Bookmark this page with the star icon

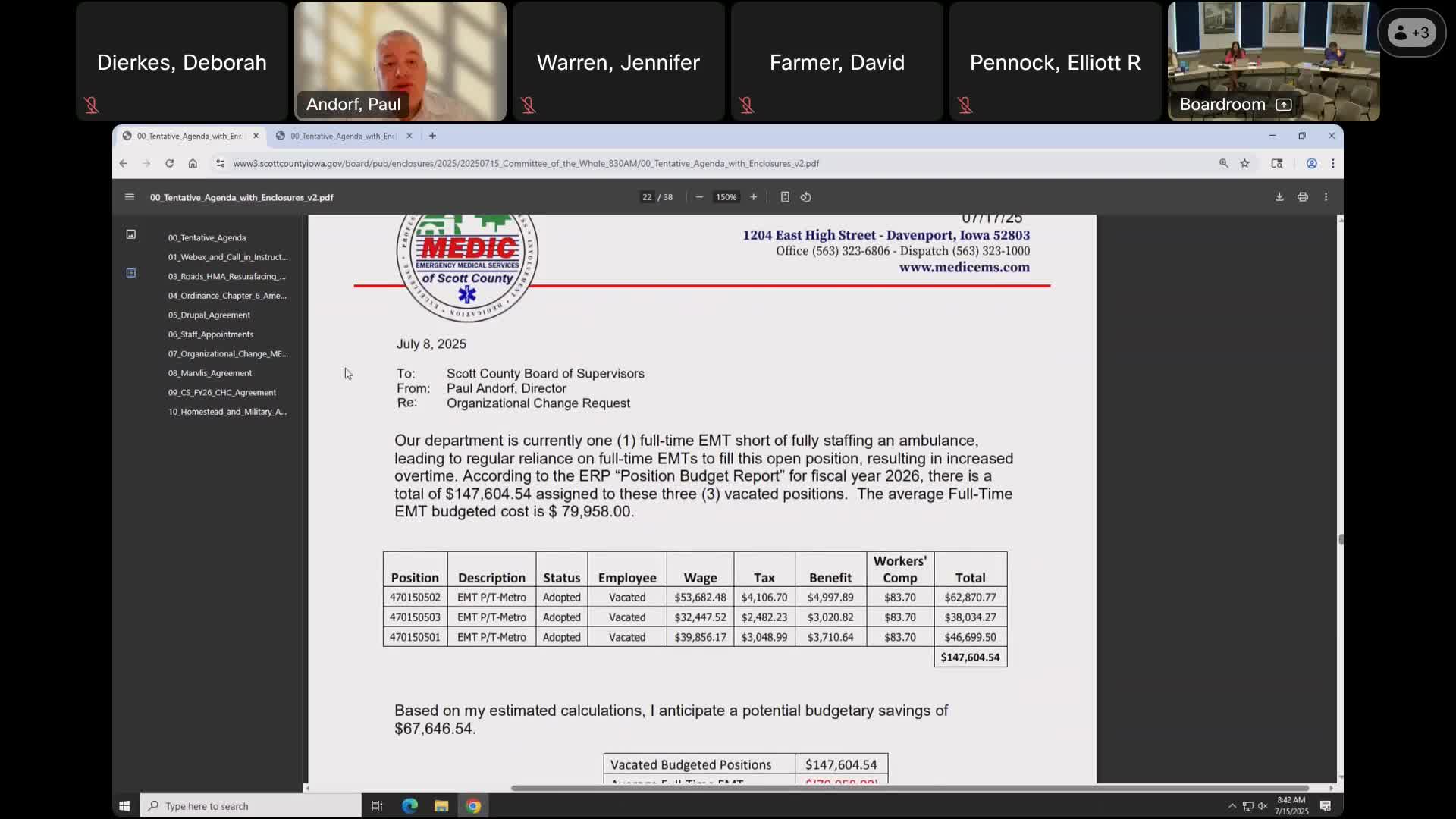1244,163
